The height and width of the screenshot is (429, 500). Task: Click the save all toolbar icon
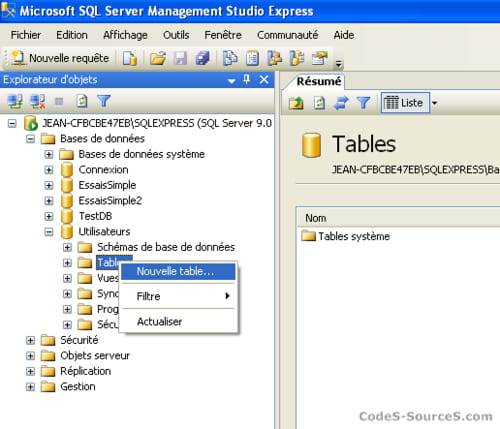[202, 59]
